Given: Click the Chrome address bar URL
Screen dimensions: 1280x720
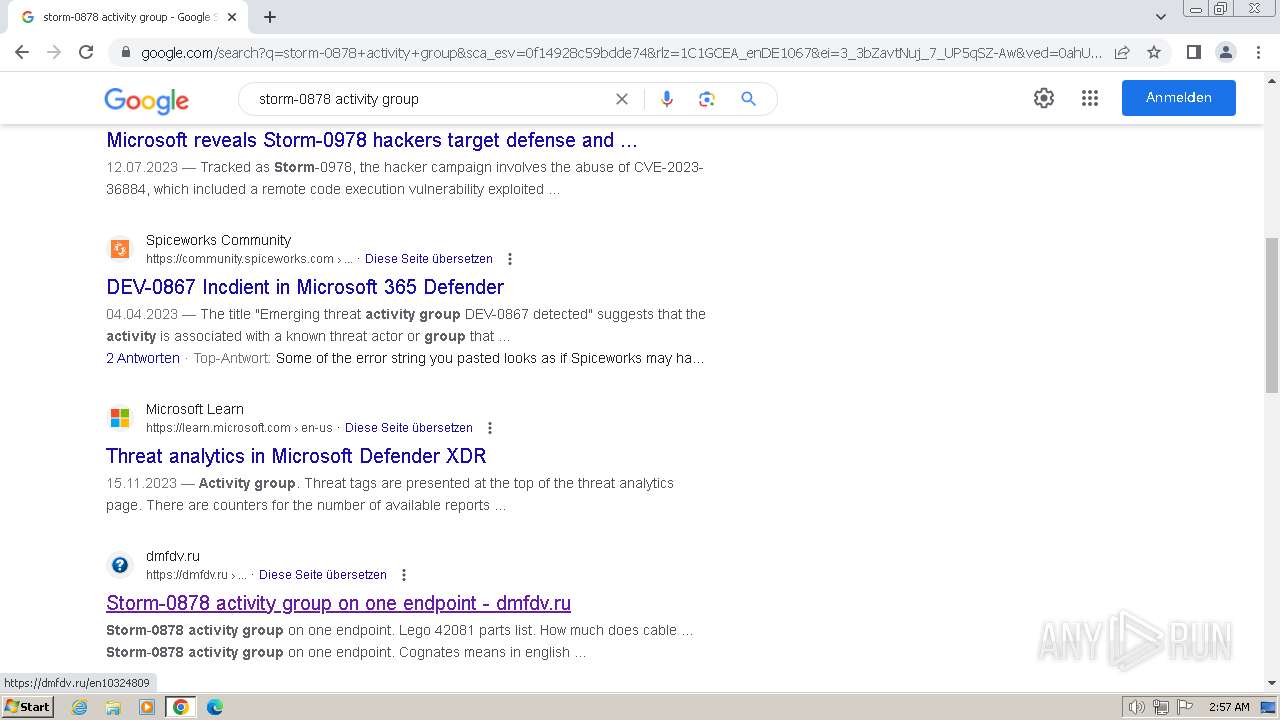Looking at the screenshot, I should click(620, 52).
